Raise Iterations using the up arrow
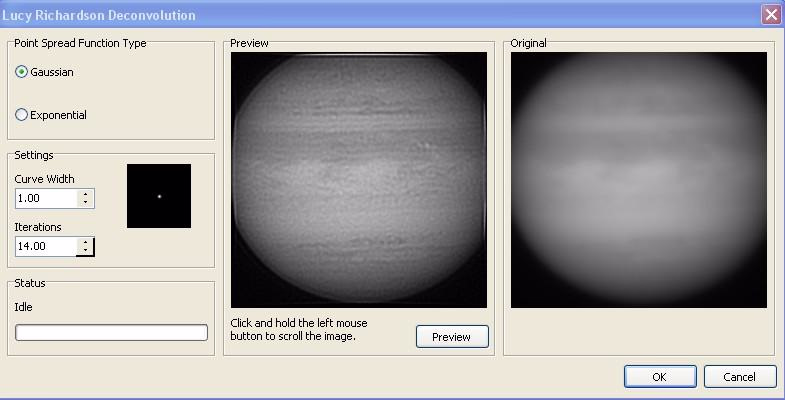Screen dimensions: 785x400 86,241
